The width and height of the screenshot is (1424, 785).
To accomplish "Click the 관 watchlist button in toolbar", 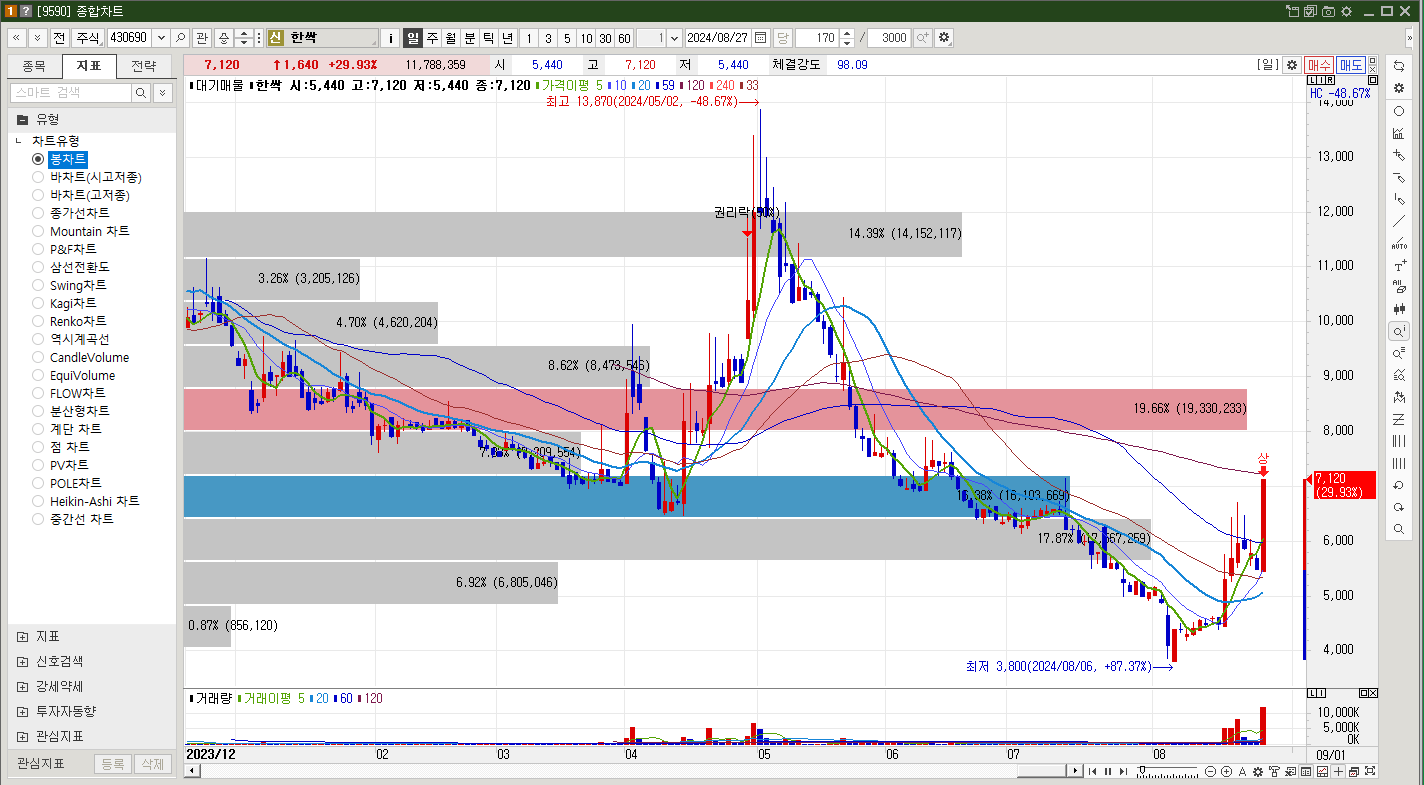I will tap(201, 38).
